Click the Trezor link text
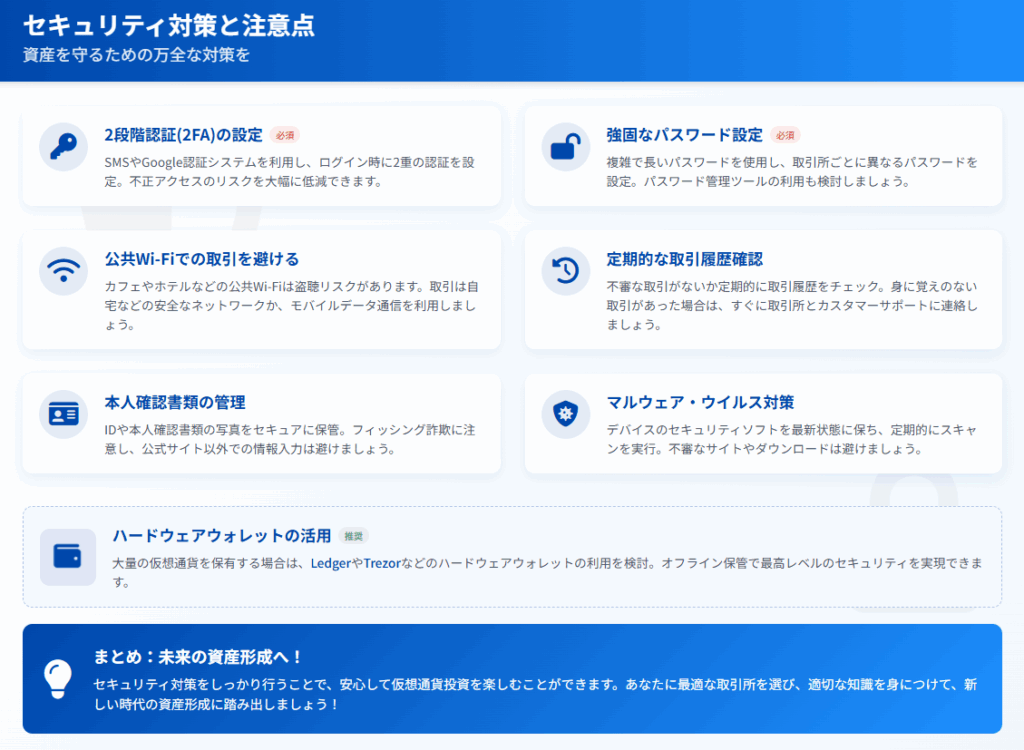Screen dimensions: 1024x750 tap(381, 564)
